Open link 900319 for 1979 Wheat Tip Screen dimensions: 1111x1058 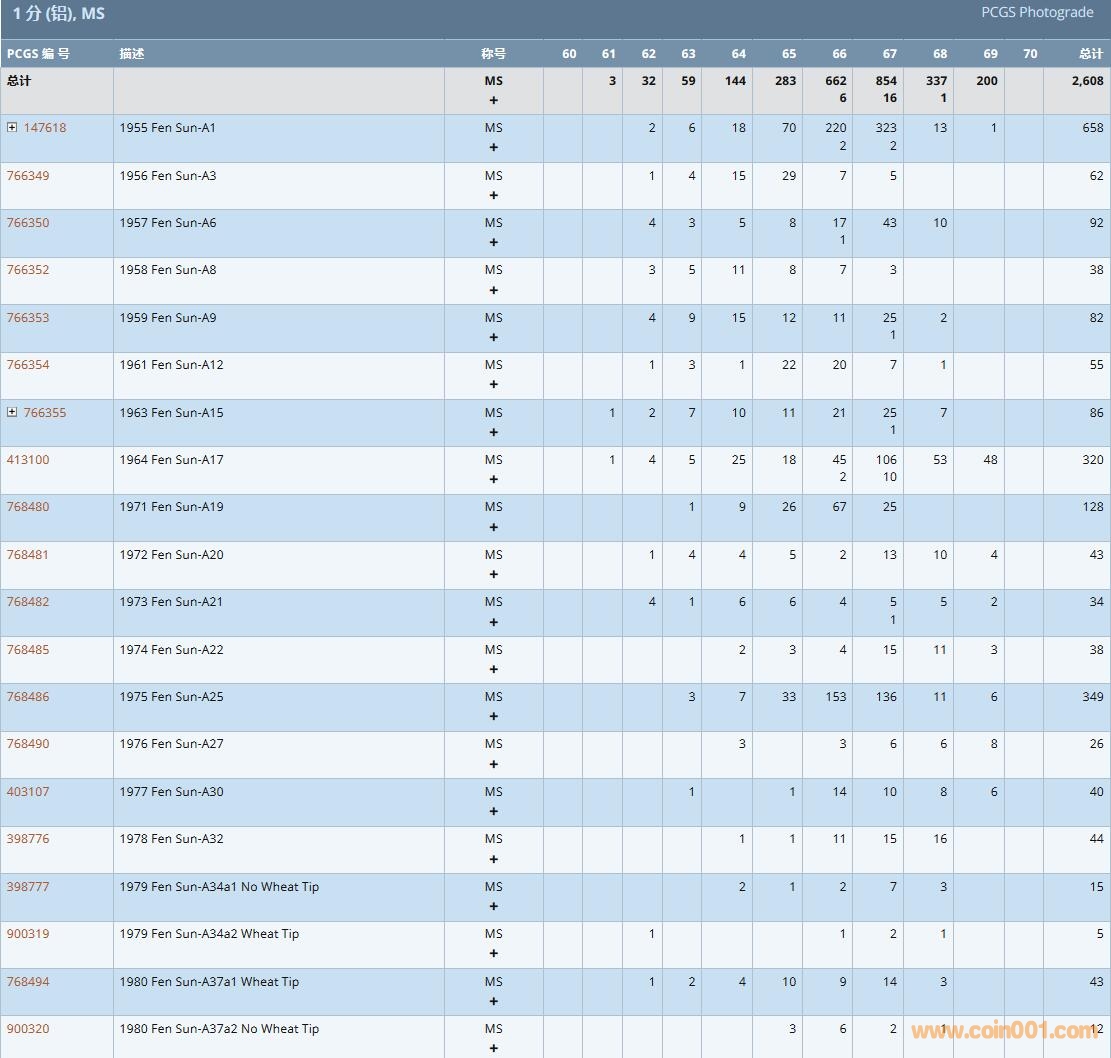[x=28, y=934]
